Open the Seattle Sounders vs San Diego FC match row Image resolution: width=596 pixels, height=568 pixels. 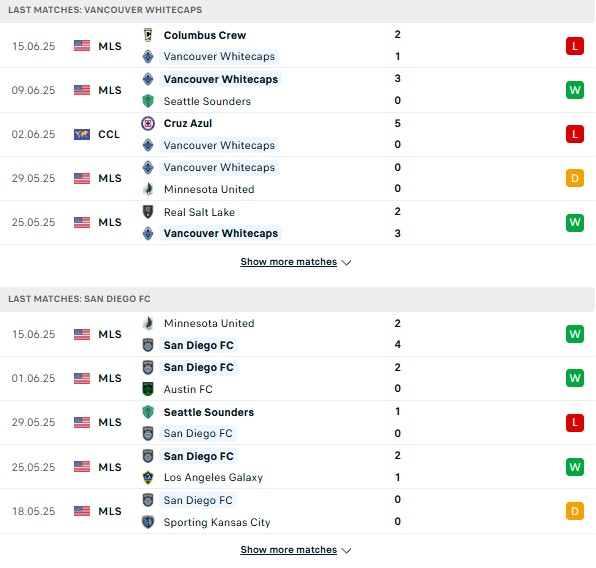click(x=298, y=423)
